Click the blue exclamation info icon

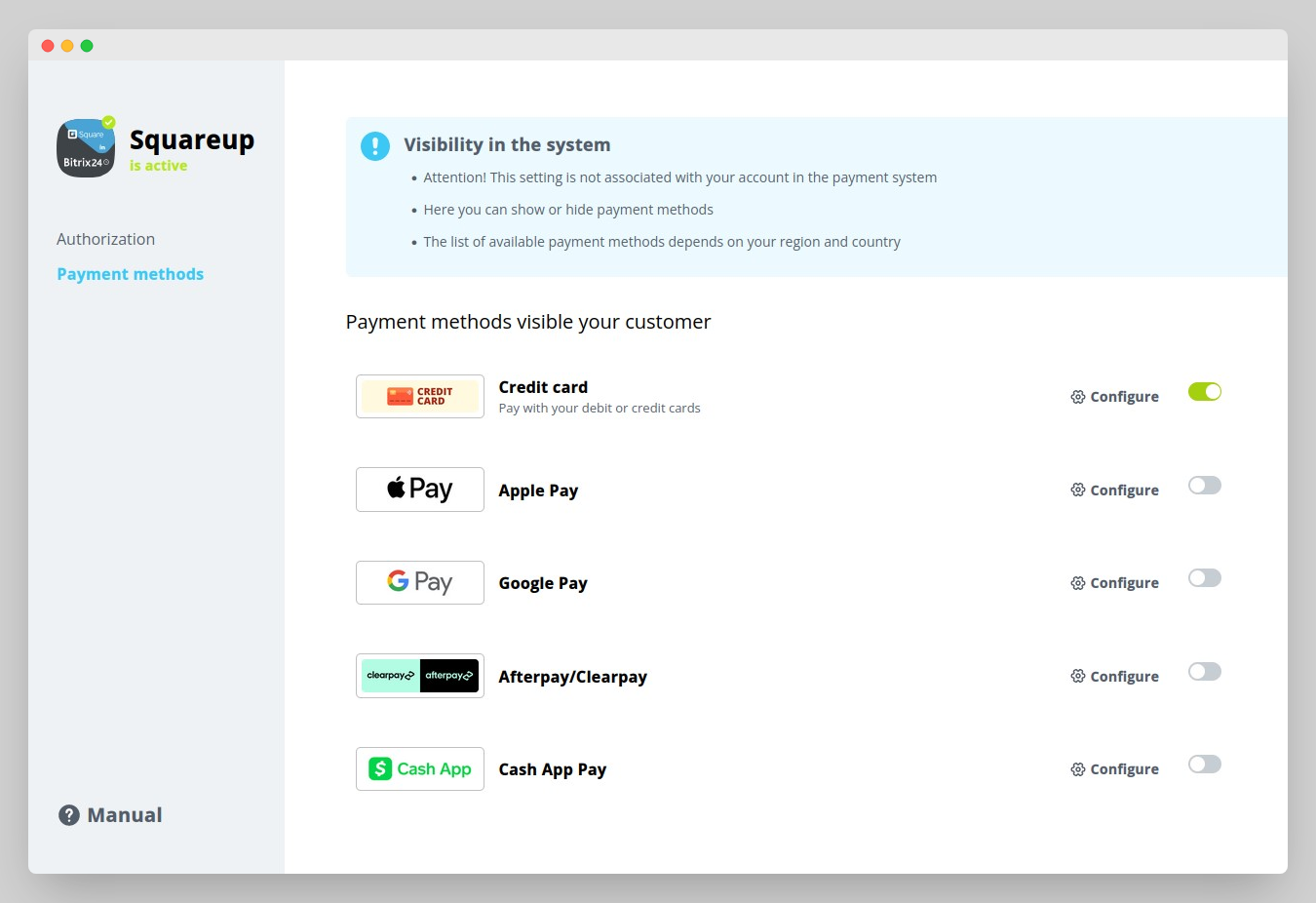[375, 146]
